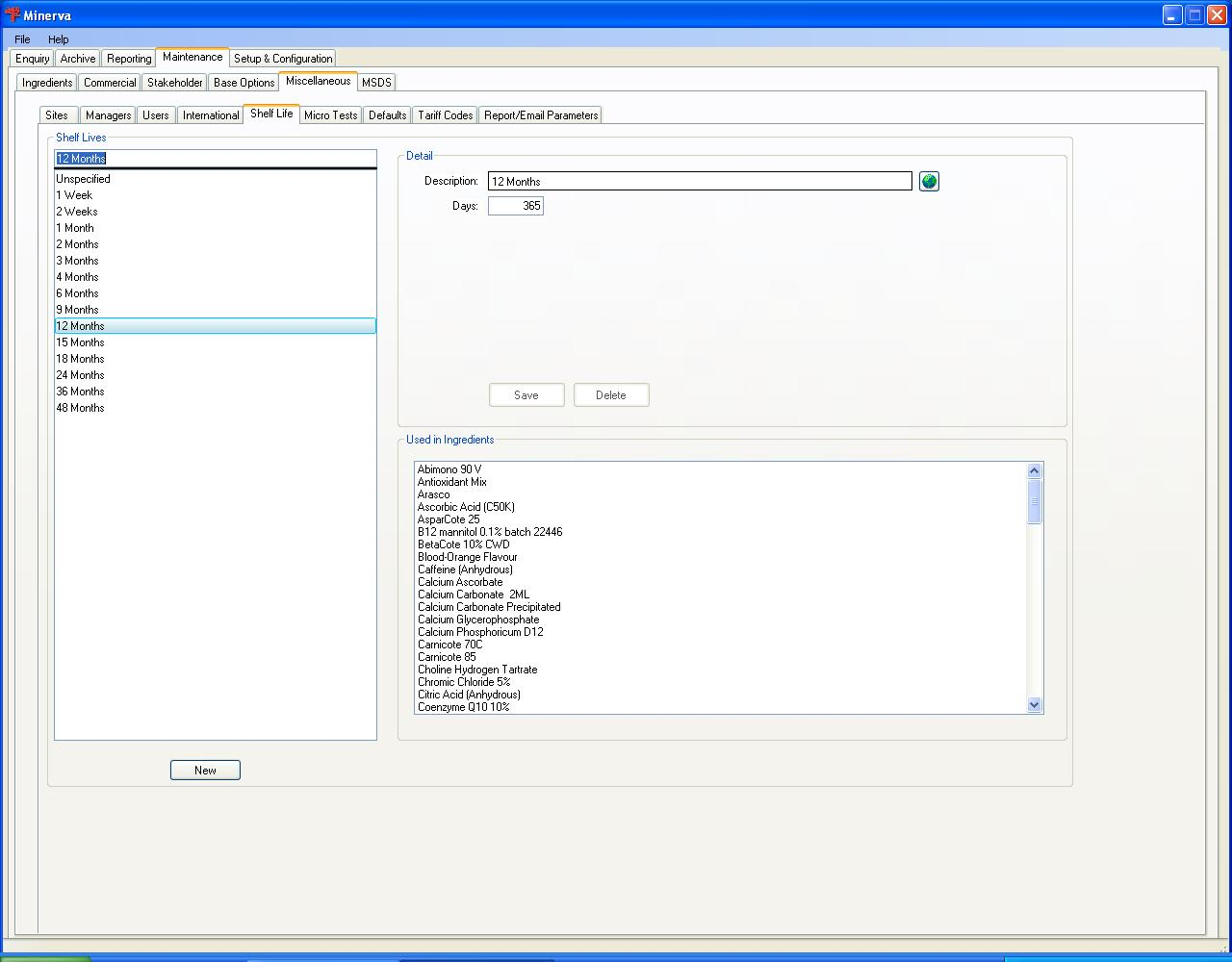Open the Ingredients sub-tab
This screenshot has height=962, width=1232.
(47, 83)
